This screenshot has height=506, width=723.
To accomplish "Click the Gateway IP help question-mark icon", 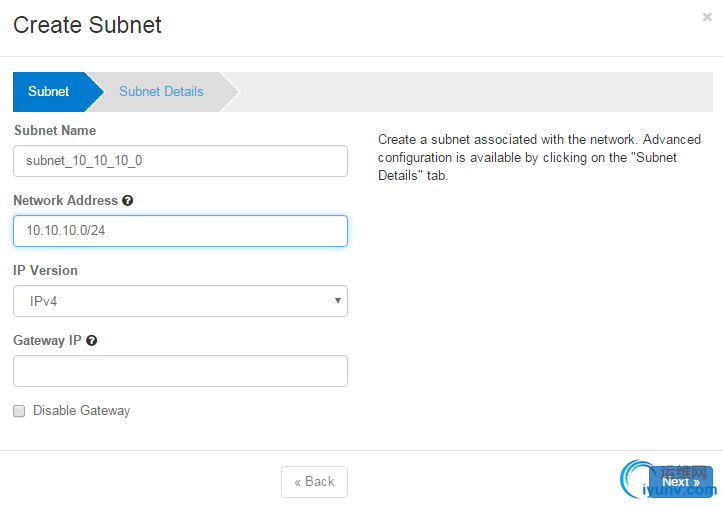I will point(92,341).
